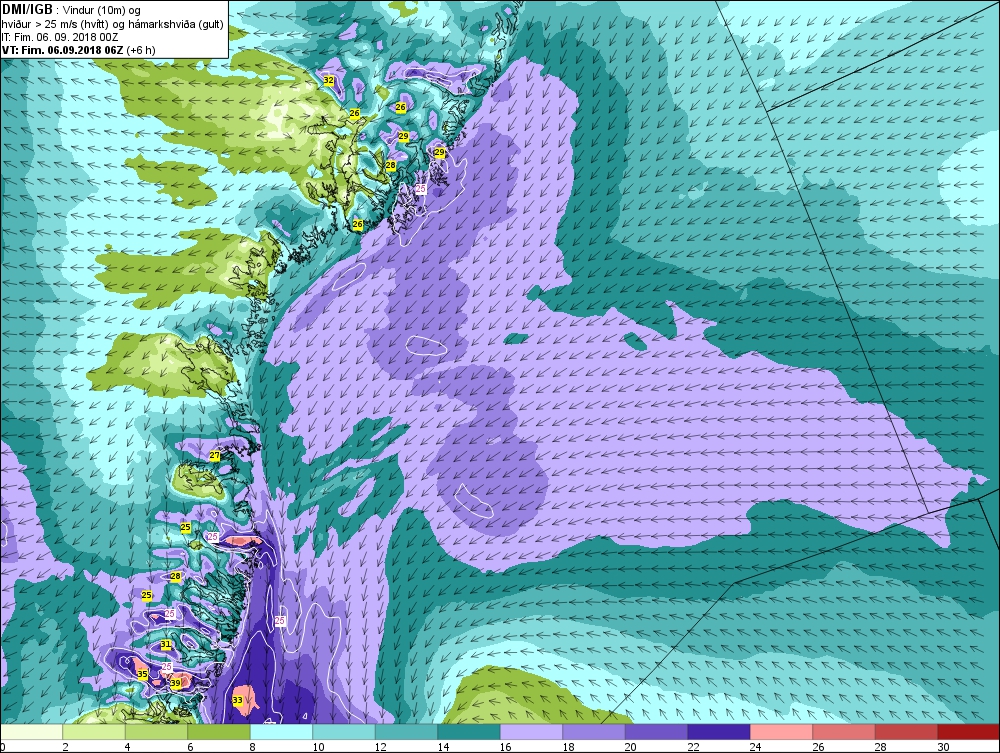Click the 'IT: Fim. 06. 09. 2018 00Z' line
This screenshot has height=753, width=1000.
60,37
